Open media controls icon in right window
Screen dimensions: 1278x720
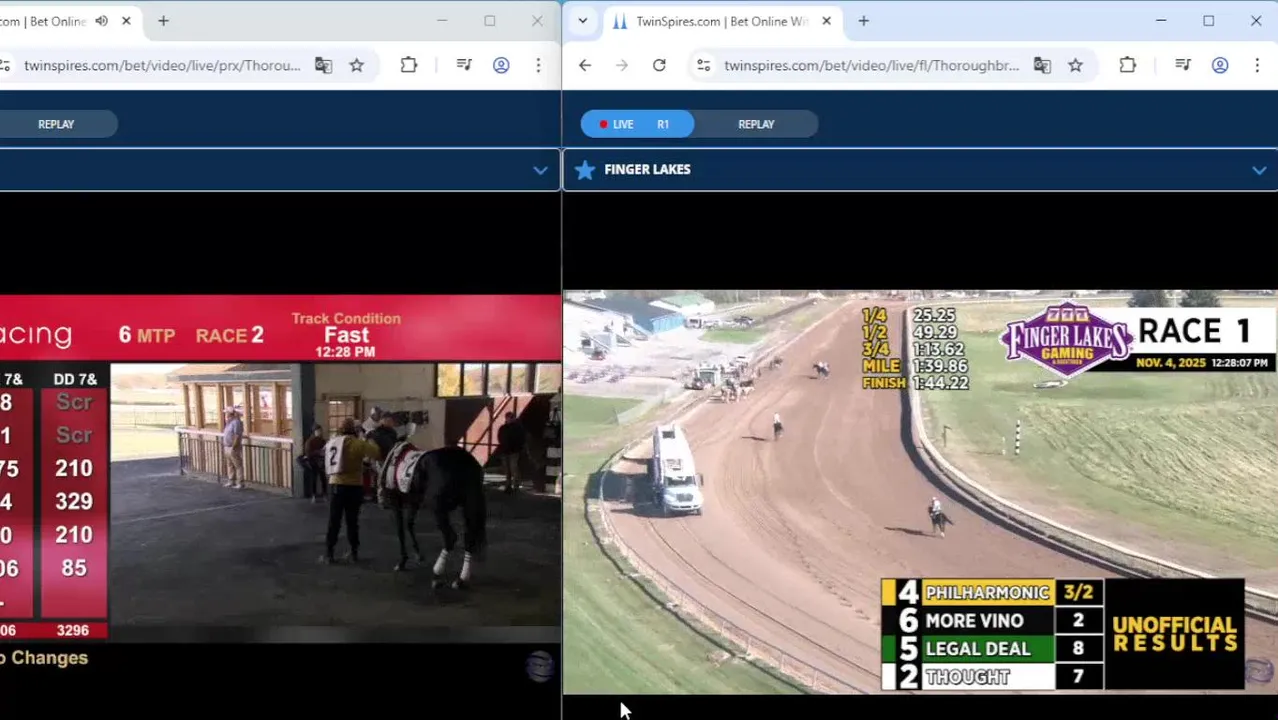point(1183,65)
